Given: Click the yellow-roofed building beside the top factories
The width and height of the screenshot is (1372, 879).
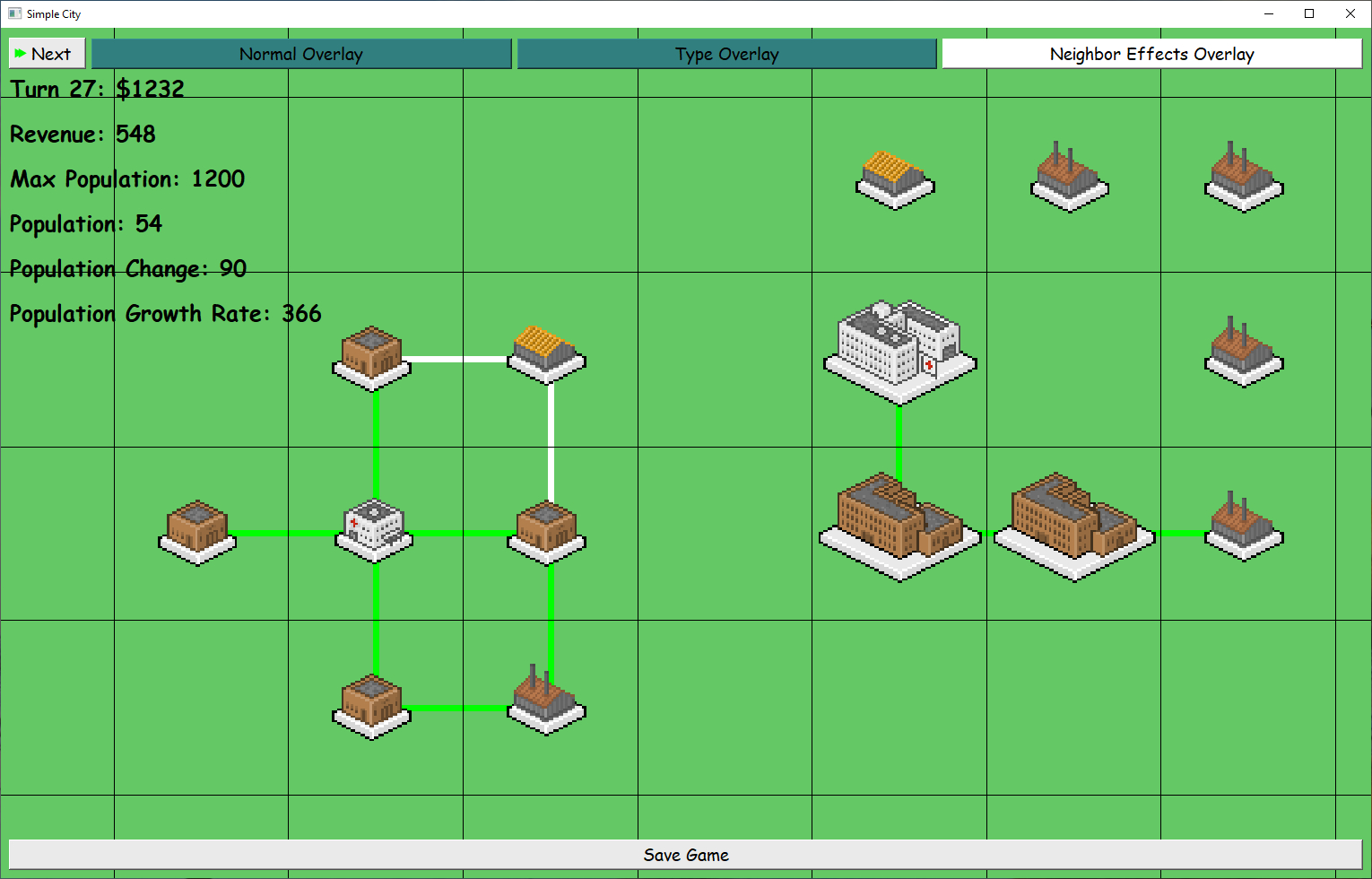Looking at the screenshot, I should (895, 179).
